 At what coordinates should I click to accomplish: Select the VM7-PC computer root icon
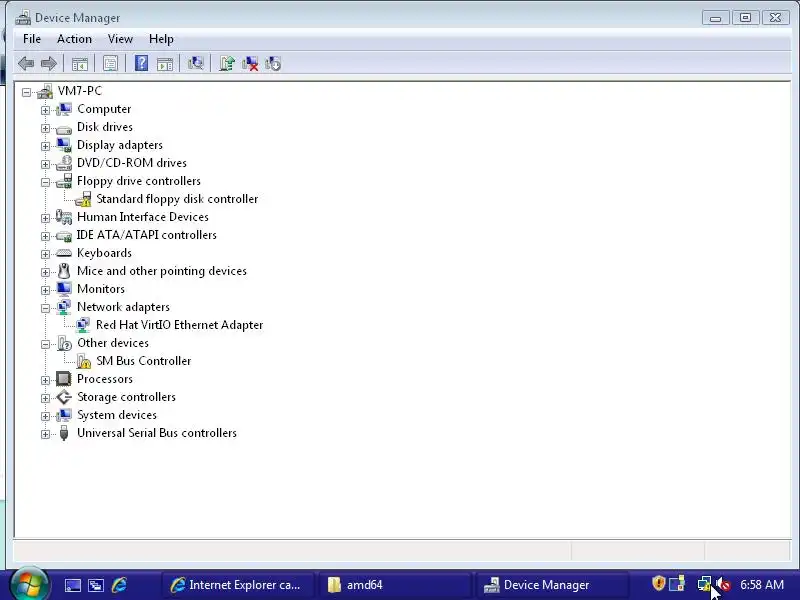coord(45,91)
